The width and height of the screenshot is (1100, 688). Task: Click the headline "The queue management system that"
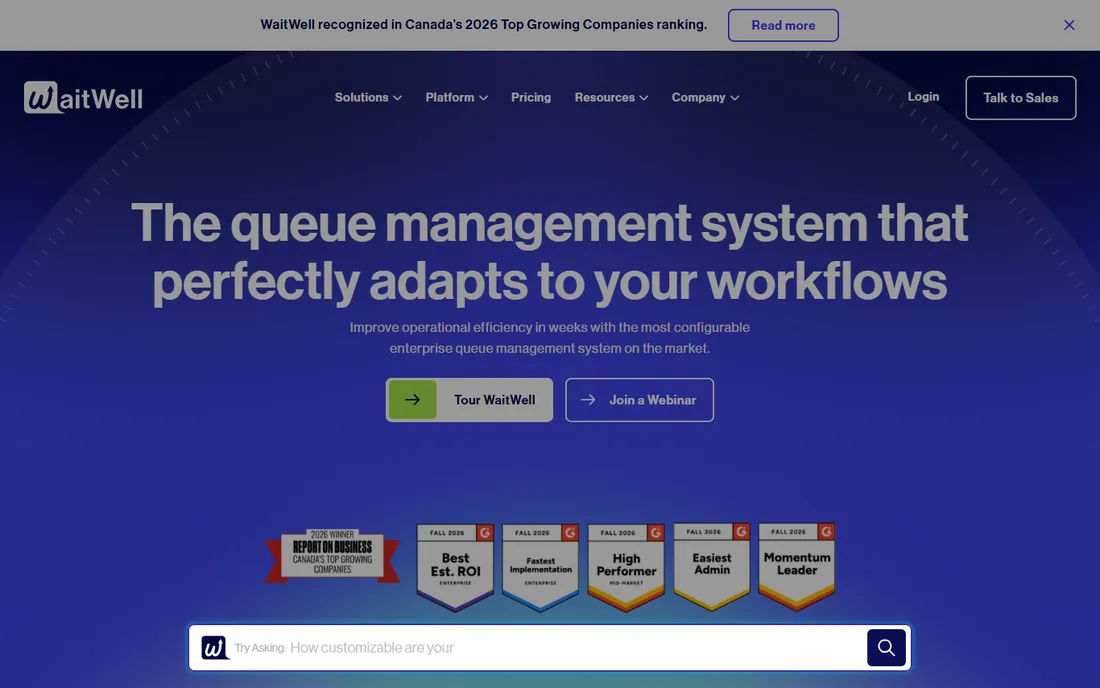[549, 223]
